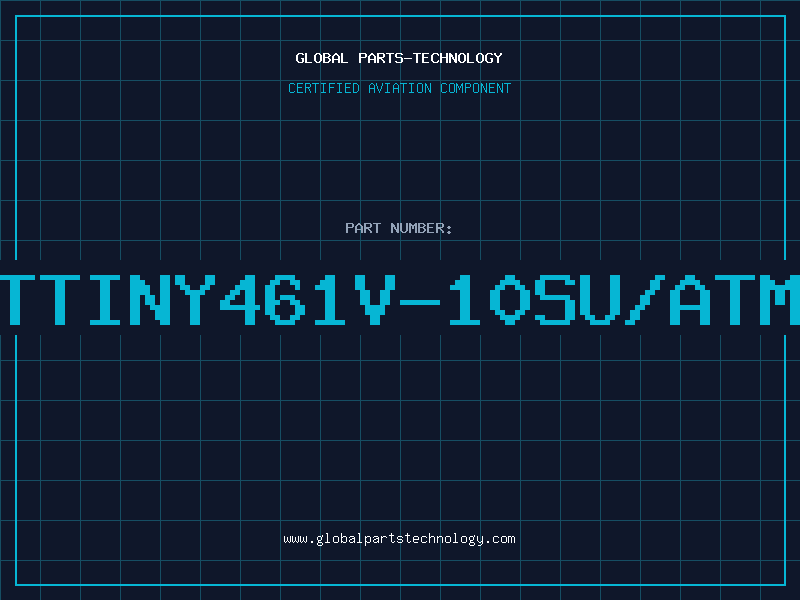Open the www.globalpartstechnology.com website link
The height and width of the screenshot is (600, 800).
pyautogui.click(x=399, y=539)
